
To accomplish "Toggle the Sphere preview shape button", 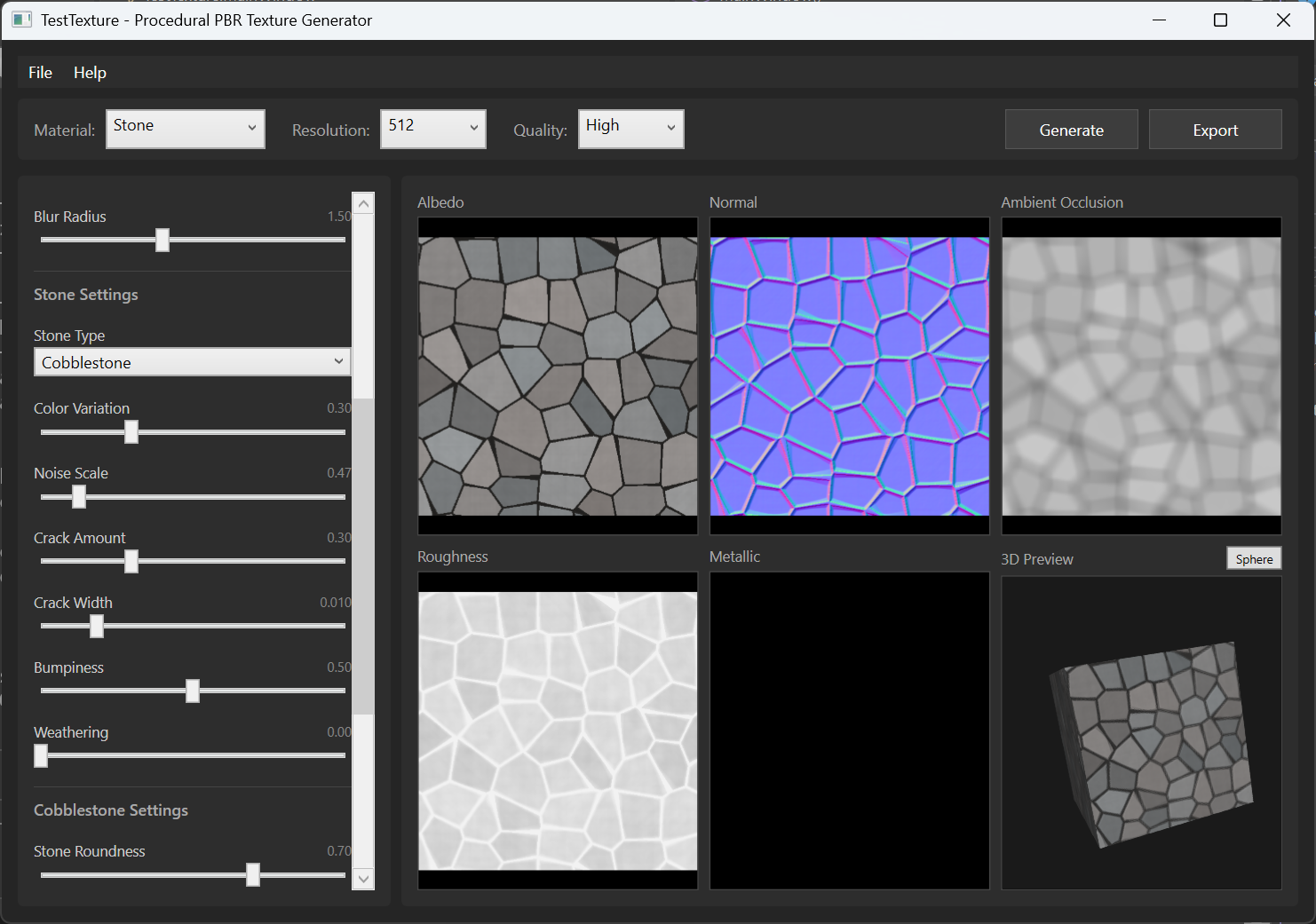I will tap(1254, 559).
